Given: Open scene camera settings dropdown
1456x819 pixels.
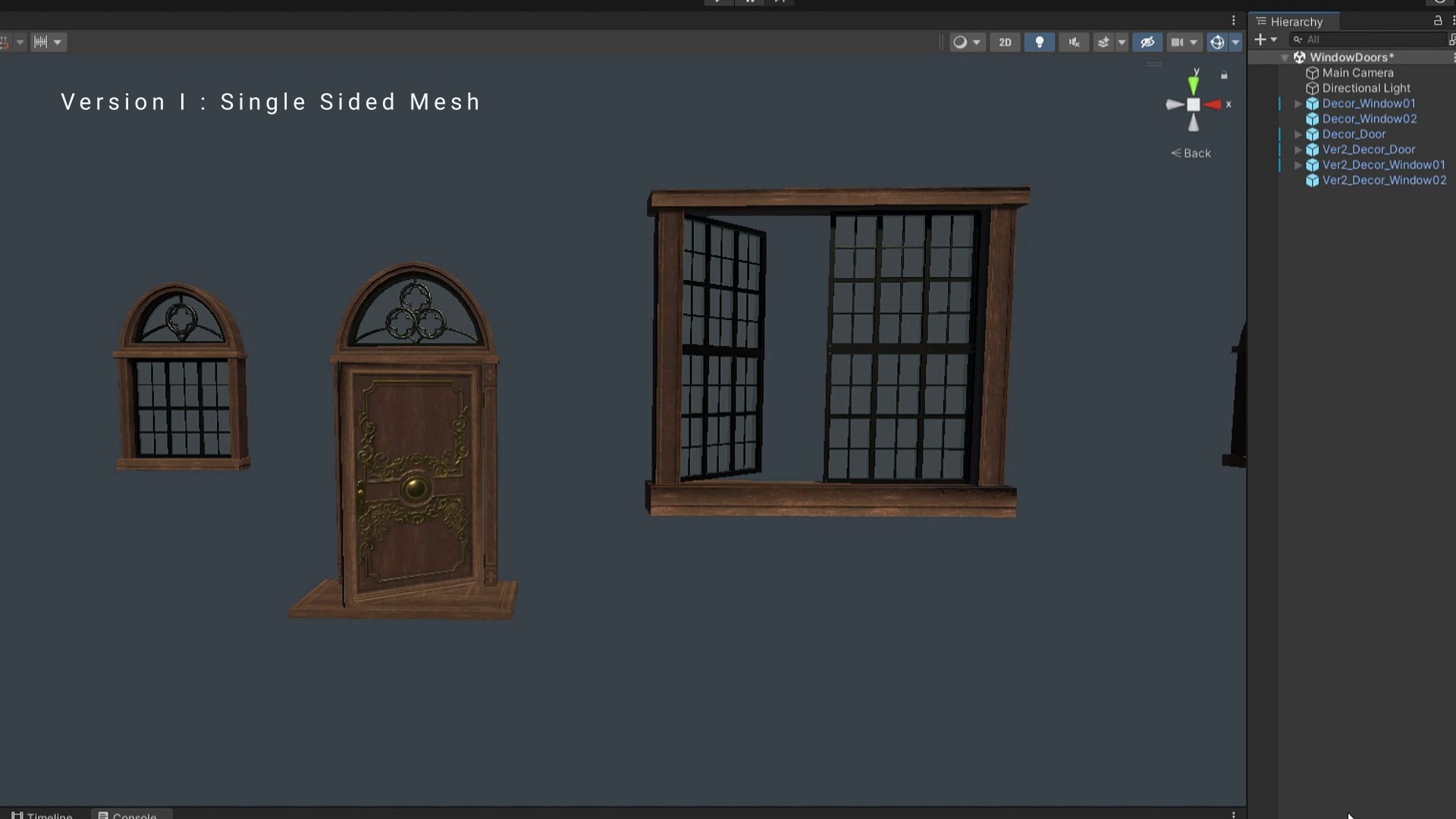Looking at the screenshot, I should [1184, 42].
